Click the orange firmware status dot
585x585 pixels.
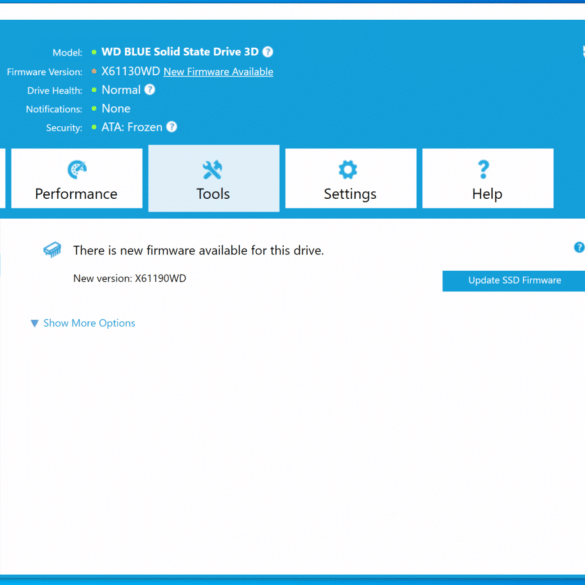coord(94,71)
